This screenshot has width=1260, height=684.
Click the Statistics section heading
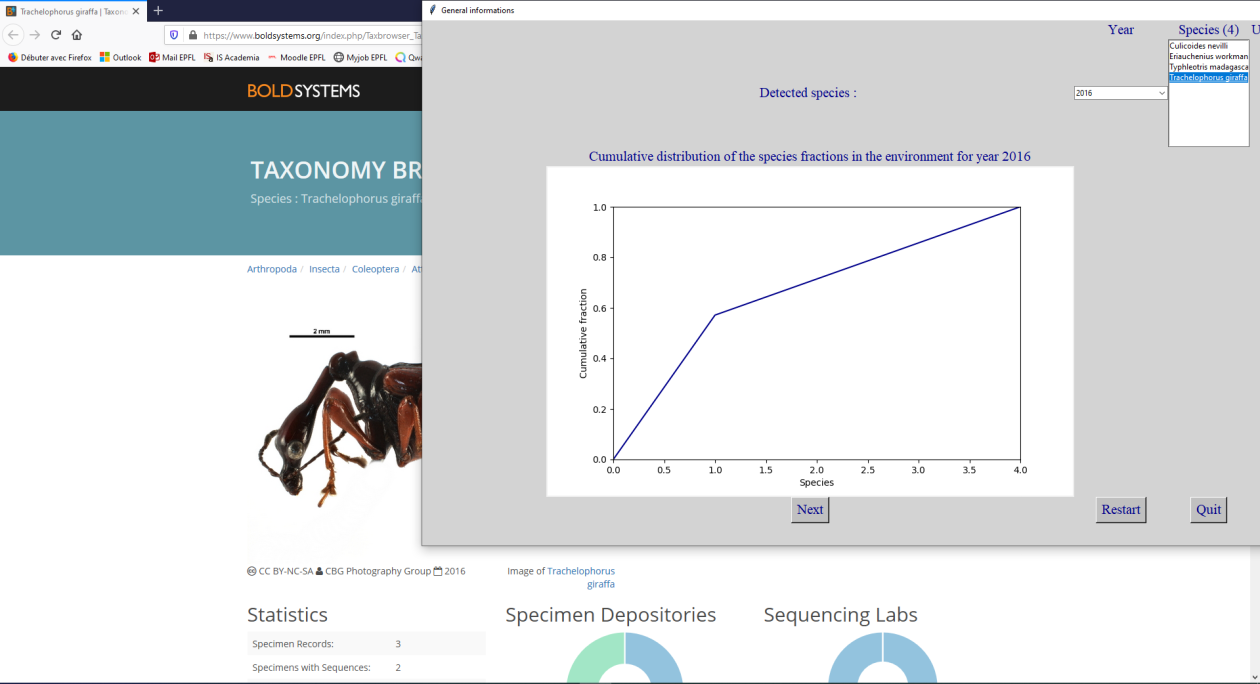287,615
